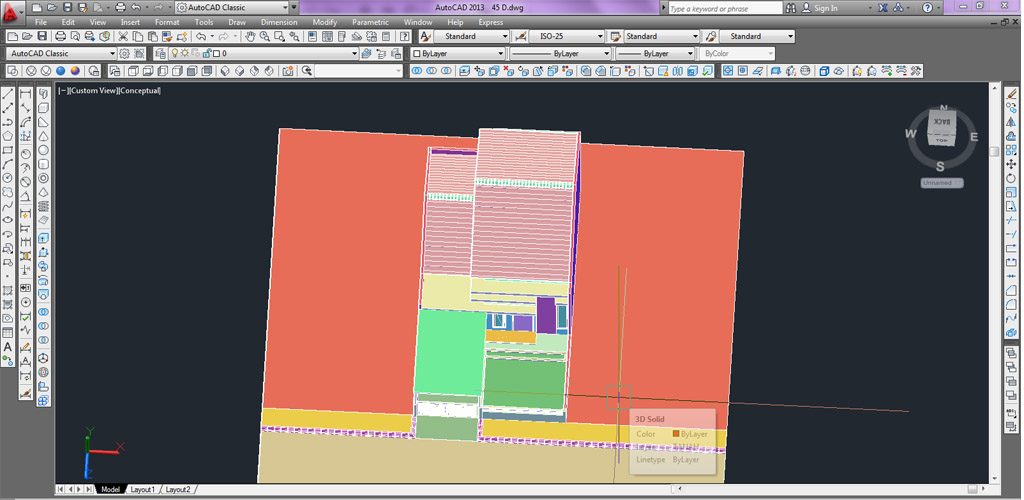Image resolution: width=1024 pixels, height=500 pixels.
Task: Click the Sign In link
Action: (825, 8)
